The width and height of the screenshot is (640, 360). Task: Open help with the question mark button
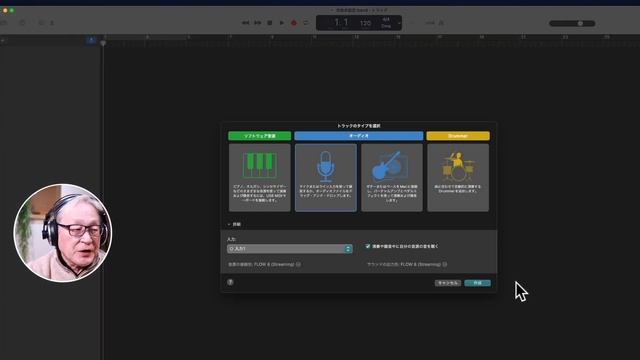point(230,282)
